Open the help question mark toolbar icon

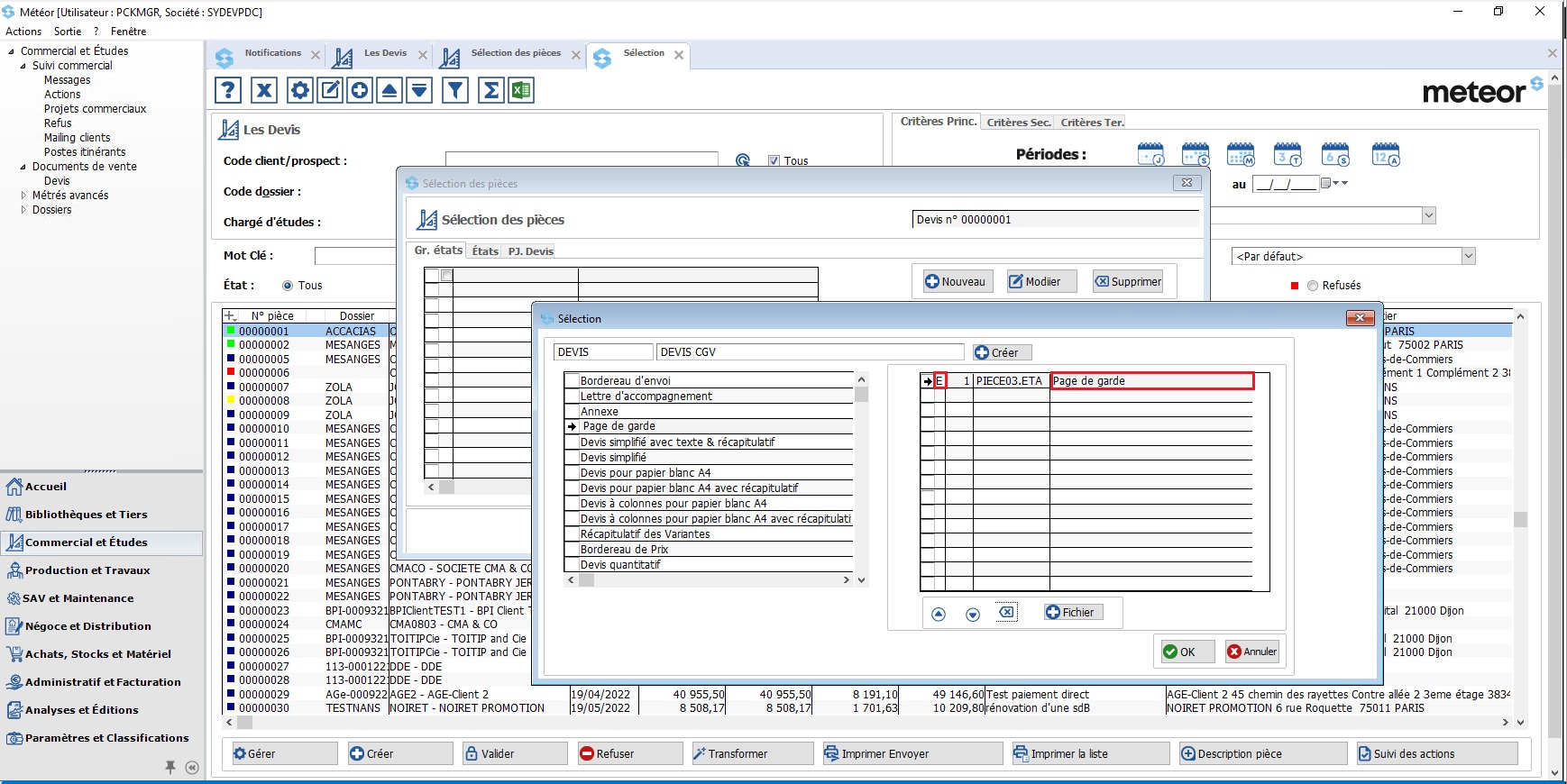[228, 90]
